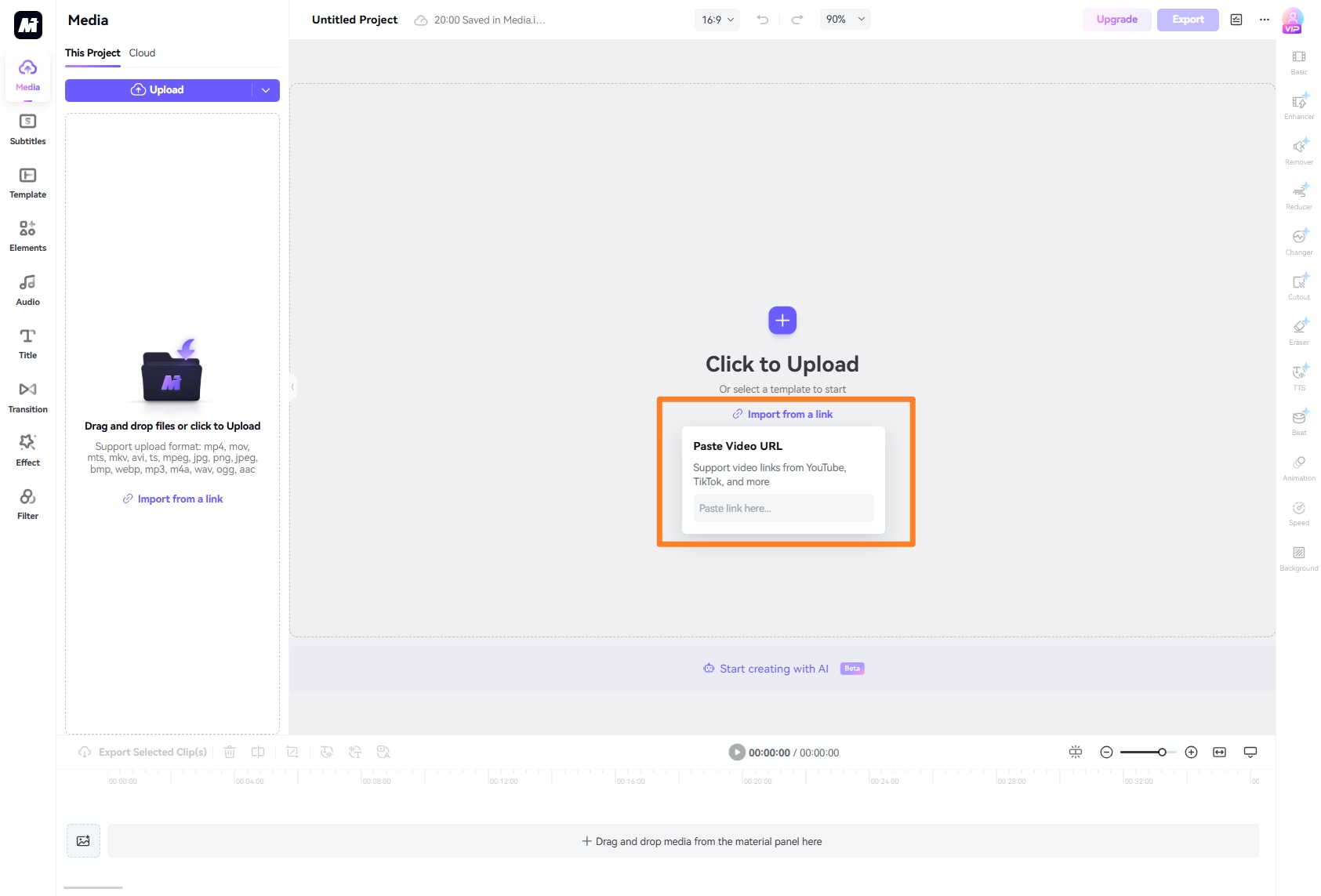This screenshot has height=896, width=1321.
Task: Open the Elements panel
Action: (27, 234)
